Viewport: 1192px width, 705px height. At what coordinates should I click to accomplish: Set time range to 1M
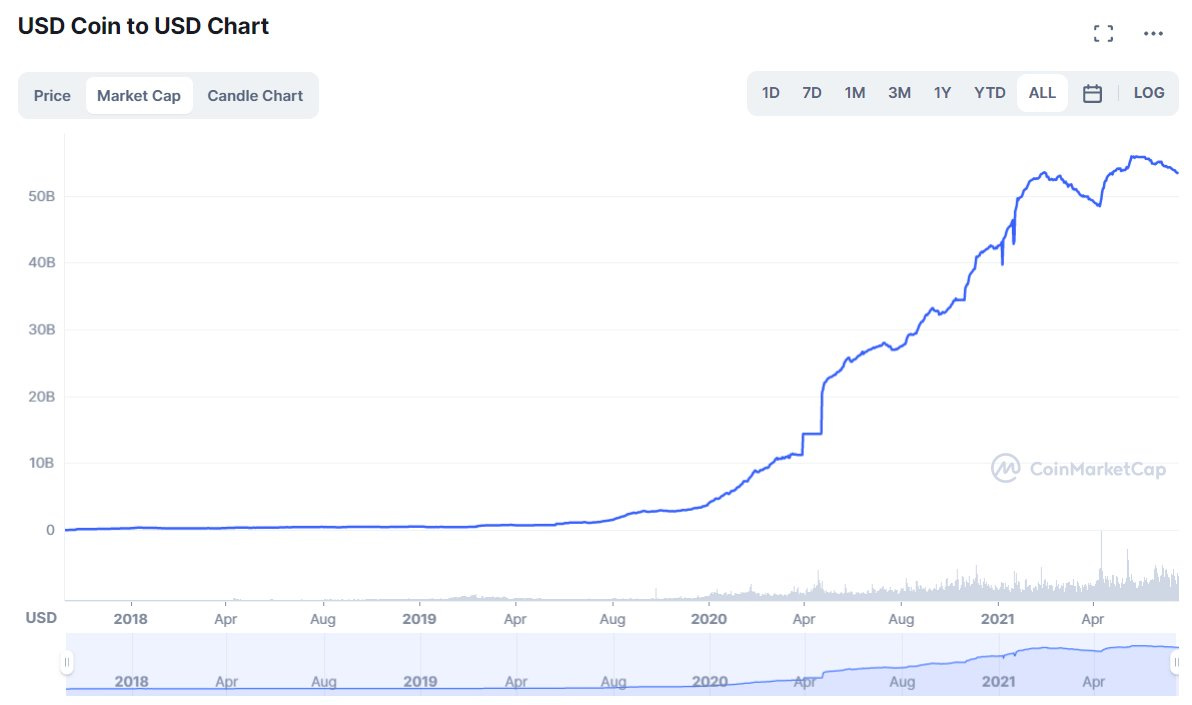coord(854,93)
